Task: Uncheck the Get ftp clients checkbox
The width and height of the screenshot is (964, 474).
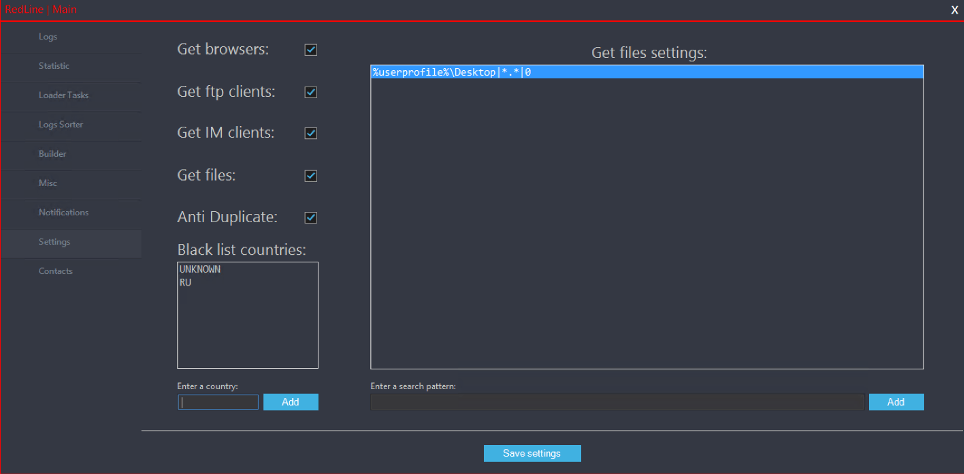Action: [311, 92]
